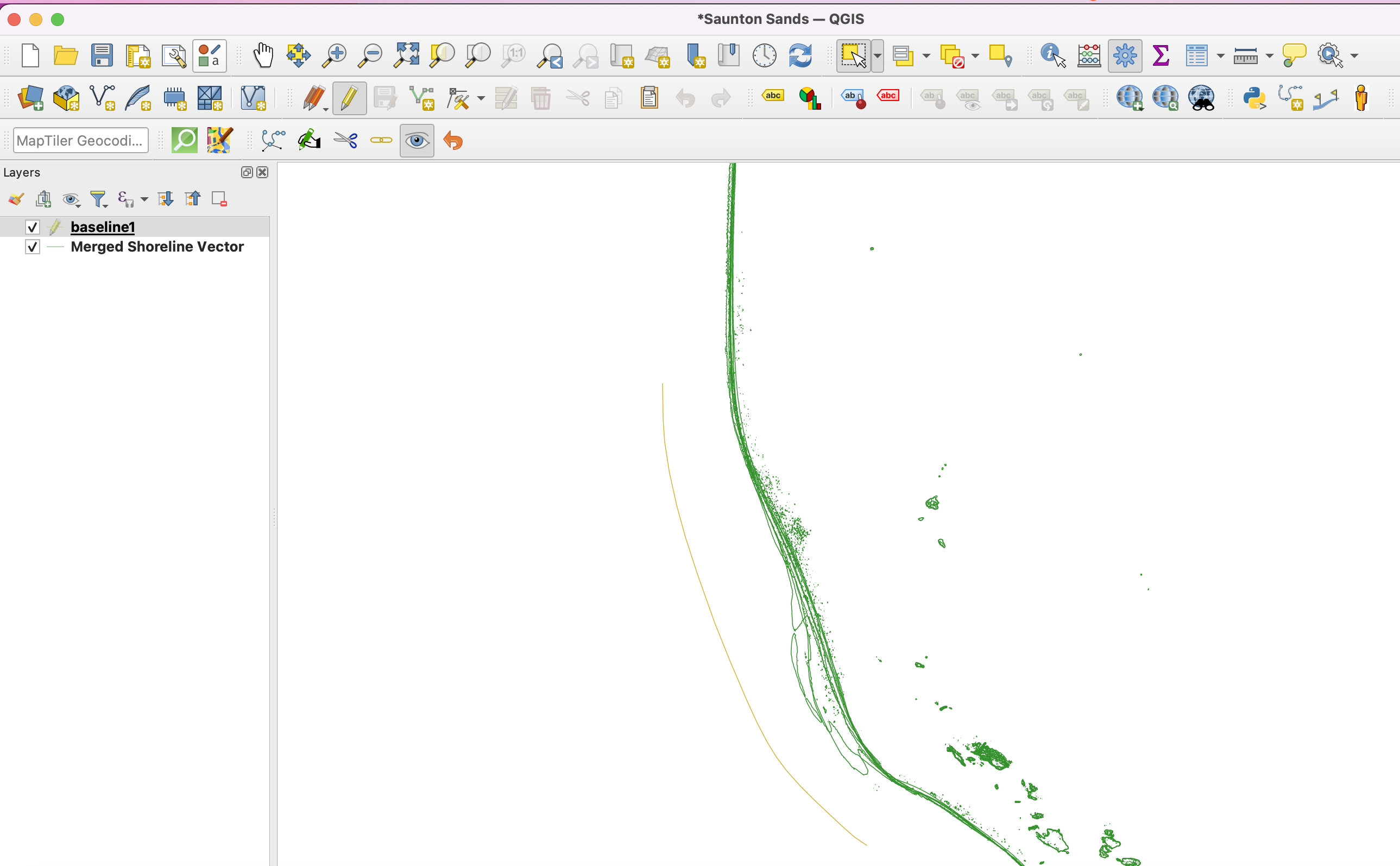Click the MapTiler Geocoding search field
Image resolution: width=1400 pixels, height=866 pixels.
click(x=80, y=140)
